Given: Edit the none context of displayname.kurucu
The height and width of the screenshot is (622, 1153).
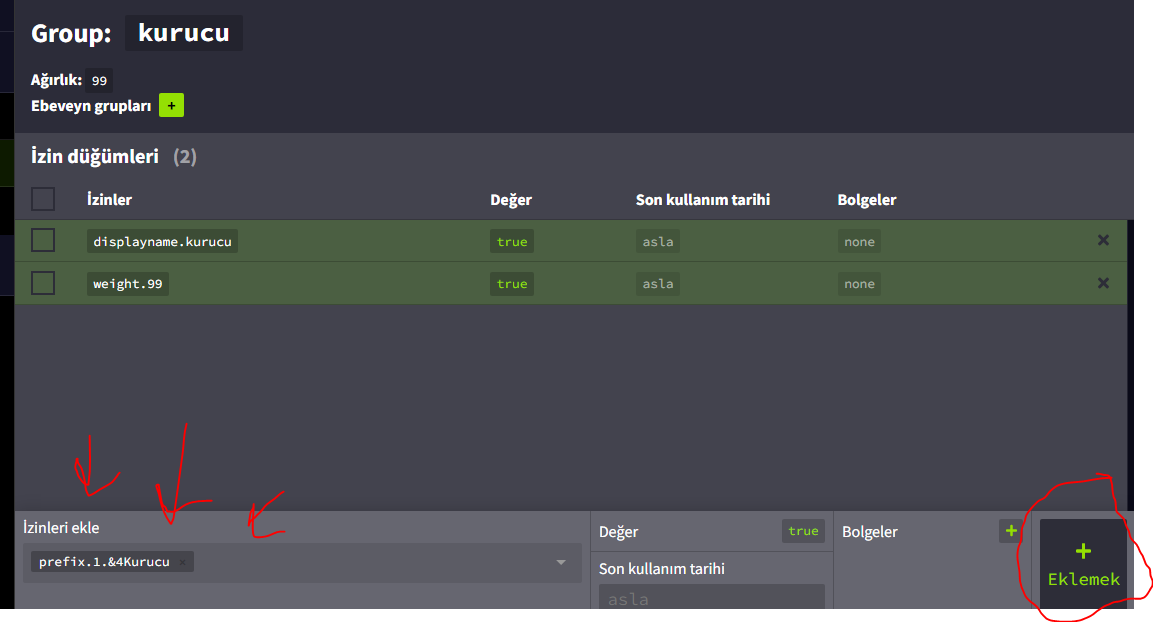Looking at the screenshot, I should point(859,241).
